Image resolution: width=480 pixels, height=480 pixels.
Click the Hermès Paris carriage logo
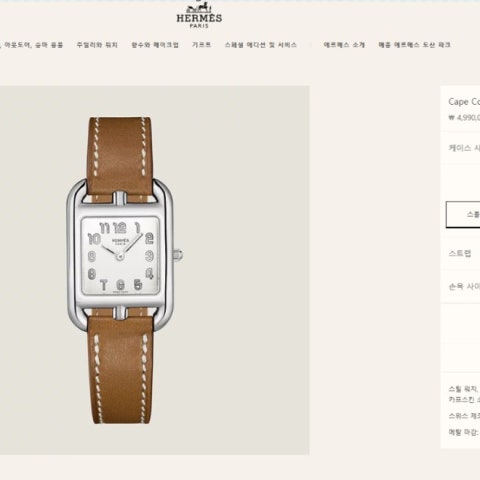click(199, 15)
